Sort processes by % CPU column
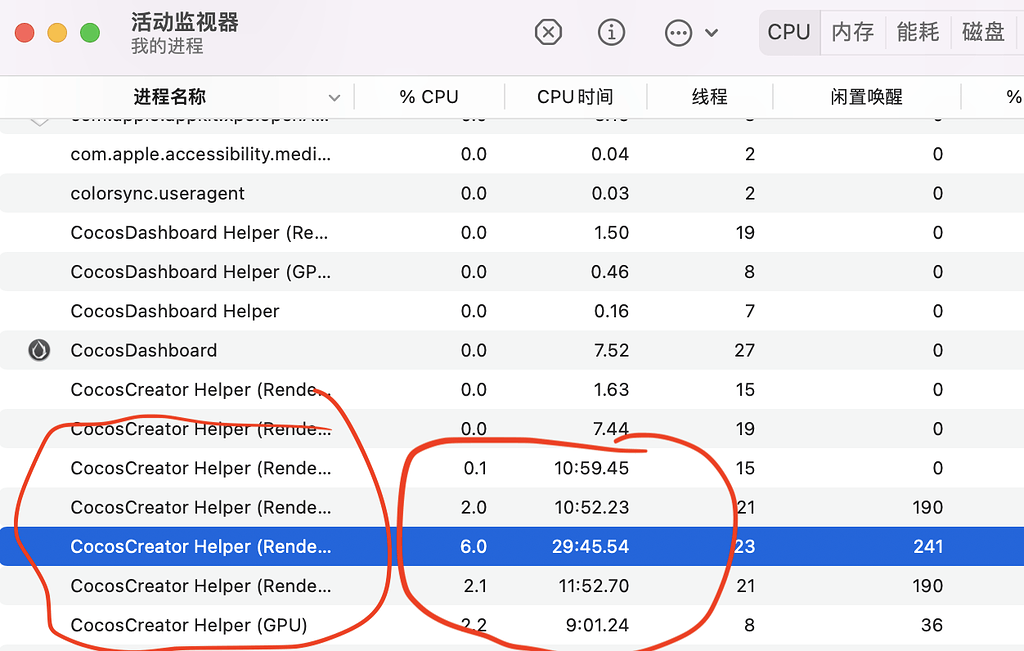 click(430, 96)
